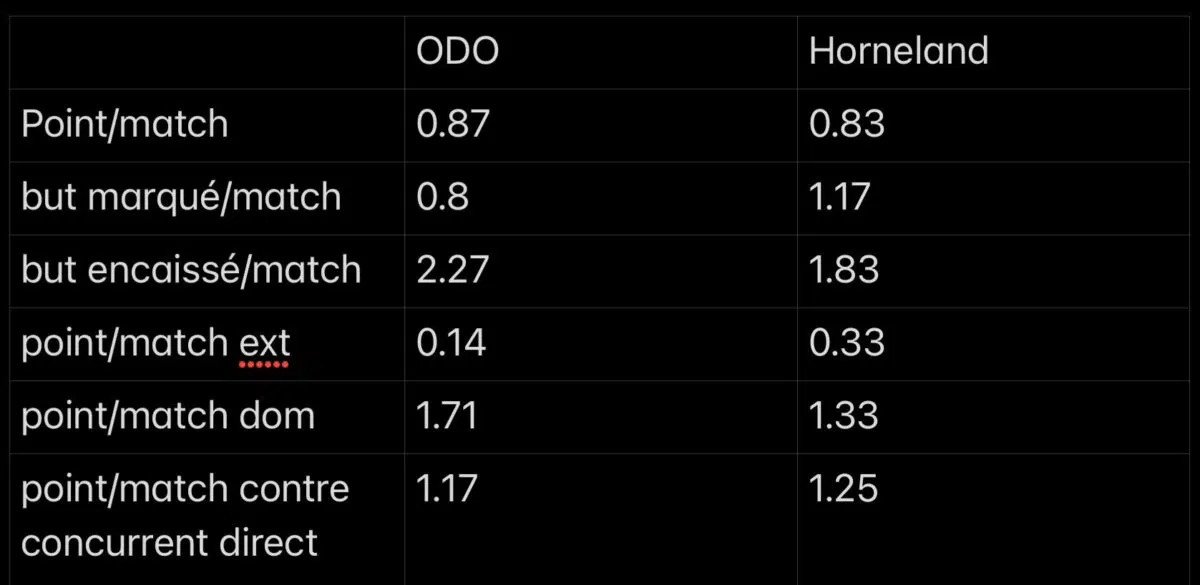This screenshot has height=585, width=1200.
Task: Select the point/match contre concurrent direct label
Action: (x=185, y=515)
